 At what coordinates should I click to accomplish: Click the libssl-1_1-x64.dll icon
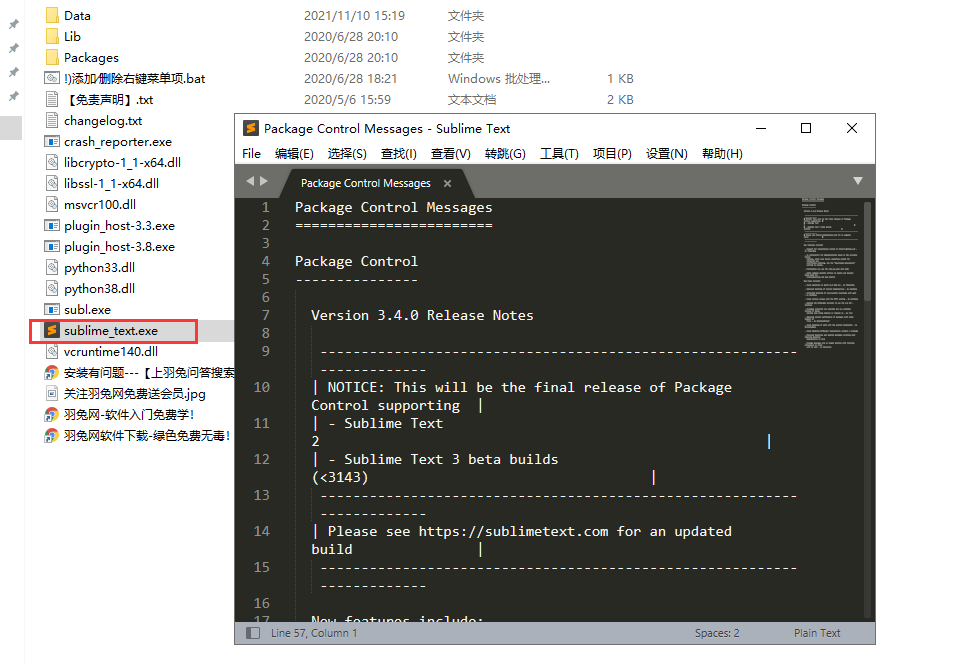coord(52,183)
